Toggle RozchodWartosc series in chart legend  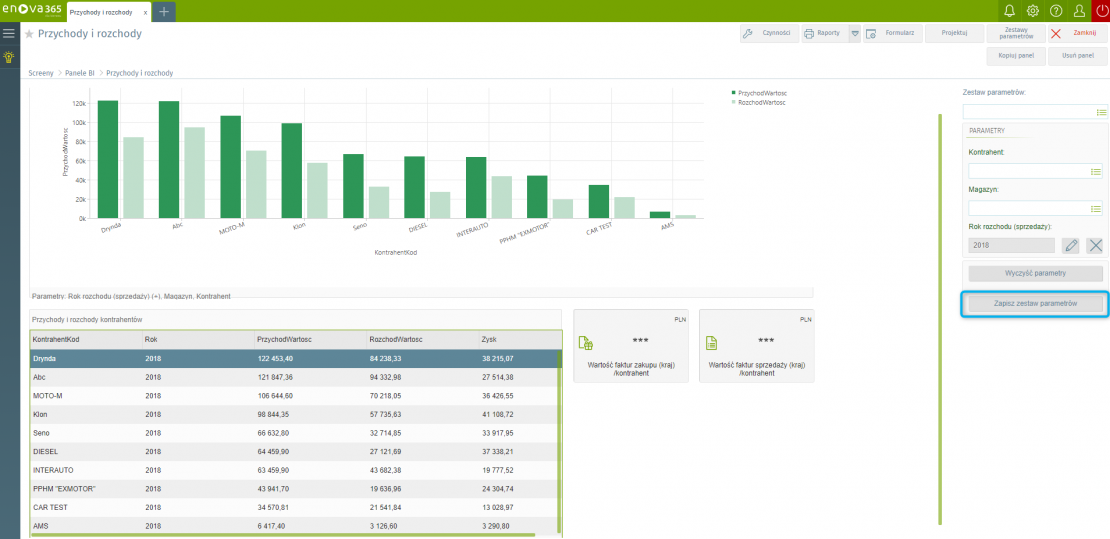(x=759, y=102)
